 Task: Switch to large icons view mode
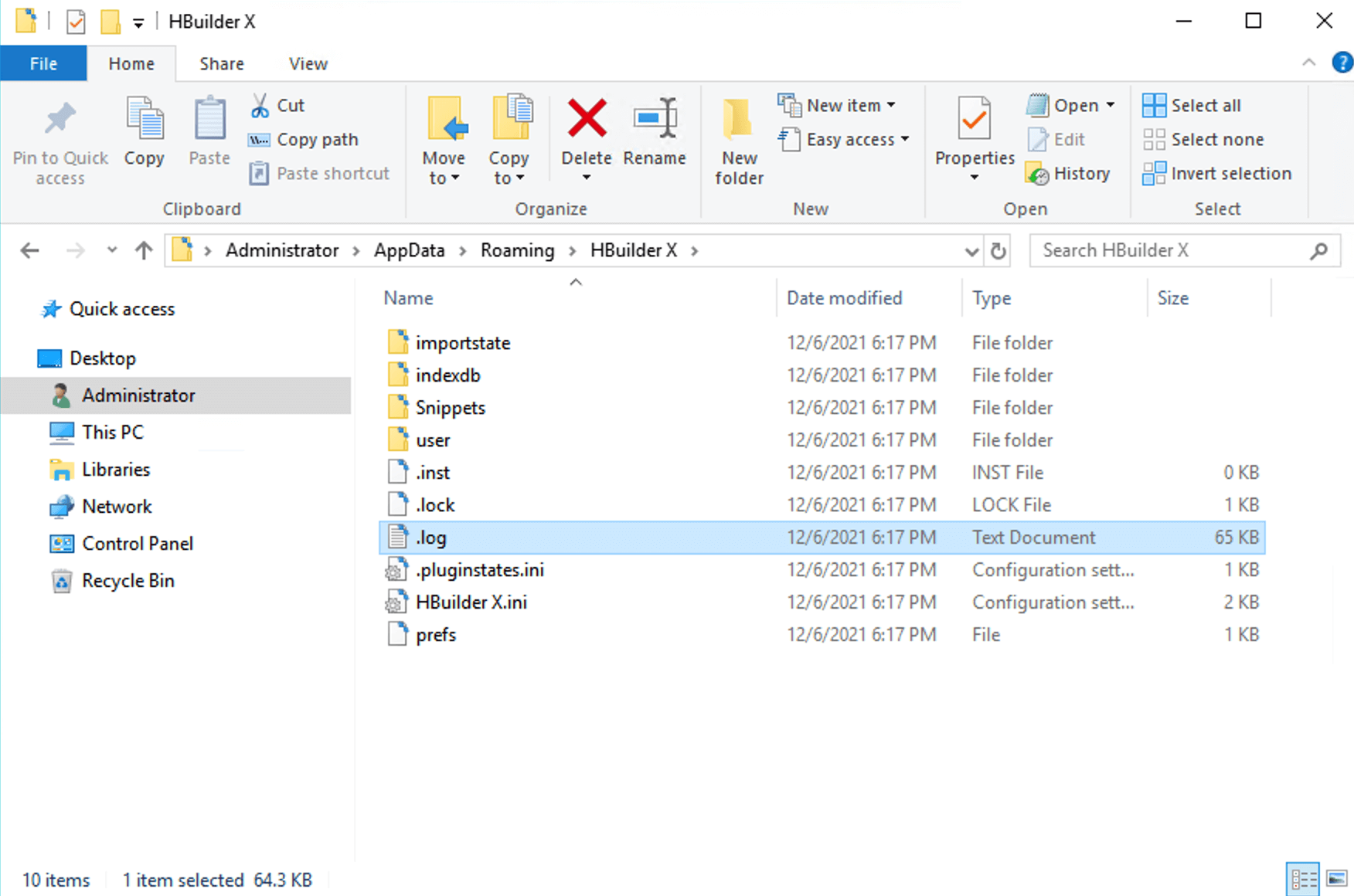click(x=1336, y=879)
